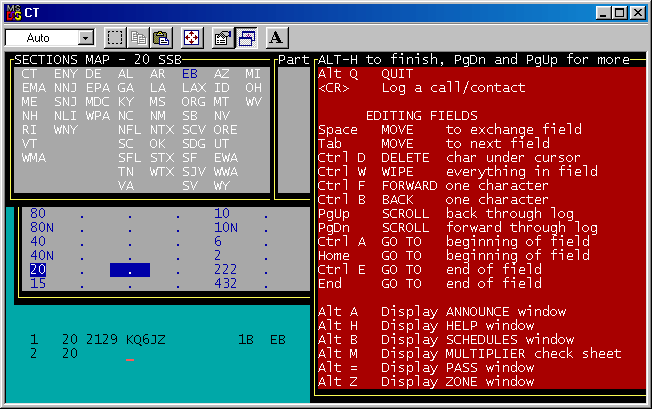The width and height of the screenshot is (652, 409).
Task: Toggle Full screen toolbar icon
Action: (x=191, y=38)
